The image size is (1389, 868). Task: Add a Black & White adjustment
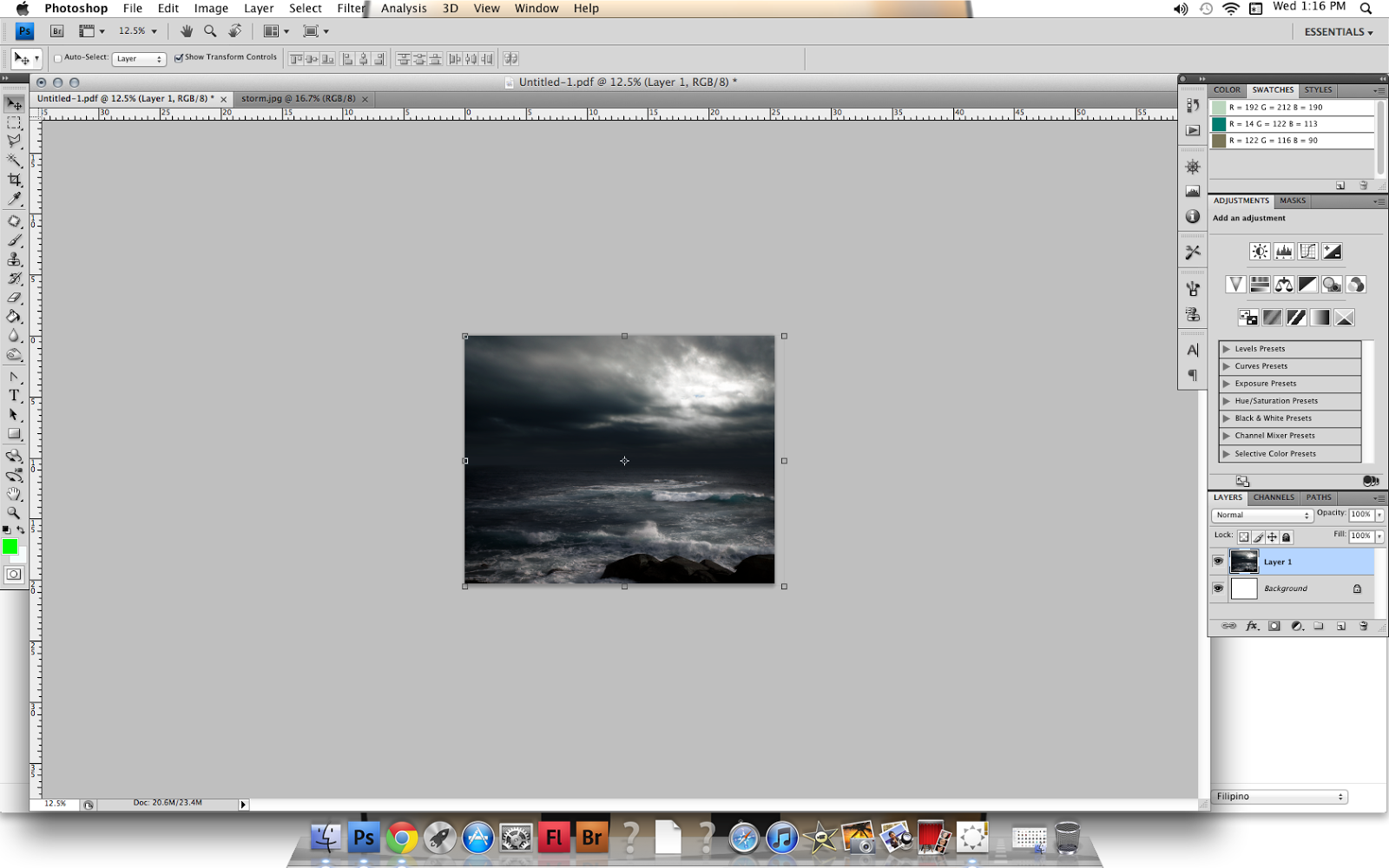(x=1308, y=285)
